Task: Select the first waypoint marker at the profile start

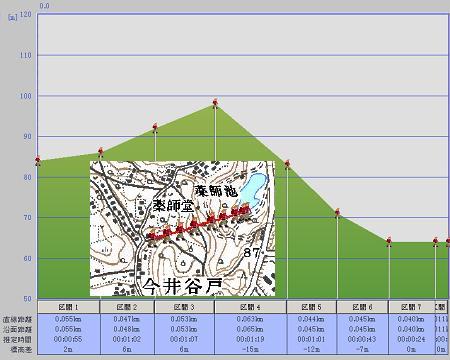Action: click(x=38, y=160)
